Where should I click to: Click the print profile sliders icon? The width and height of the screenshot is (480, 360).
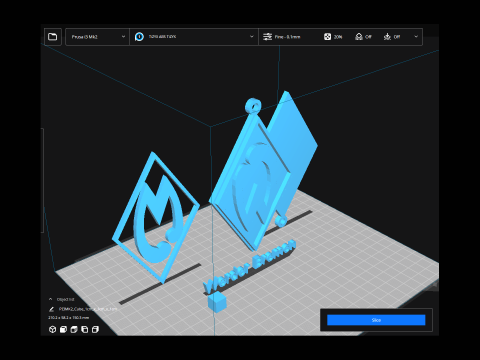(x=267, y=37)
